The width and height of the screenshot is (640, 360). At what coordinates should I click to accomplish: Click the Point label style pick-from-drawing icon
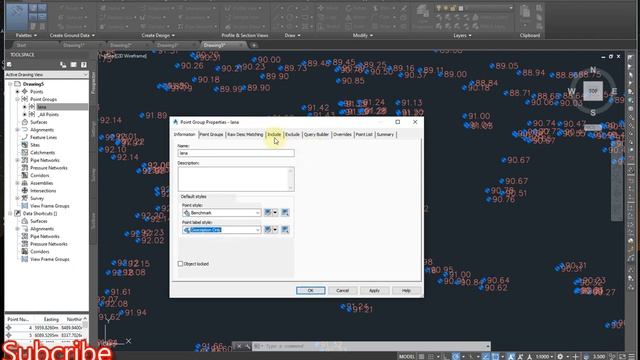click(x=285, y=230)
